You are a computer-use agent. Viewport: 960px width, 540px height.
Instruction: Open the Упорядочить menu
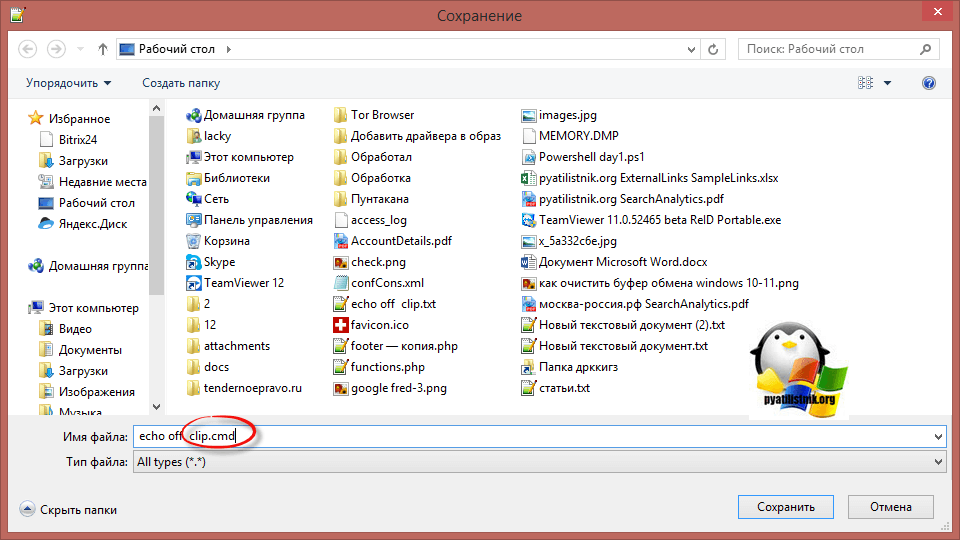click(x=68, y=83)
